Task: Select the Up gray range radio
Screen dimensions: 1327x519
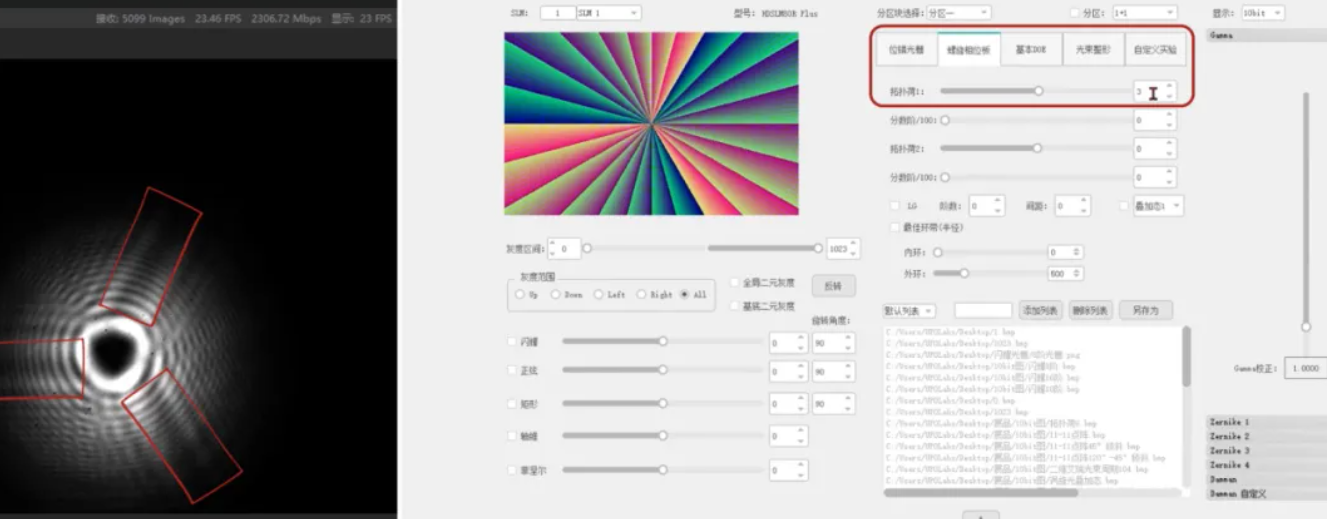Action: click(x=519, y=295)
